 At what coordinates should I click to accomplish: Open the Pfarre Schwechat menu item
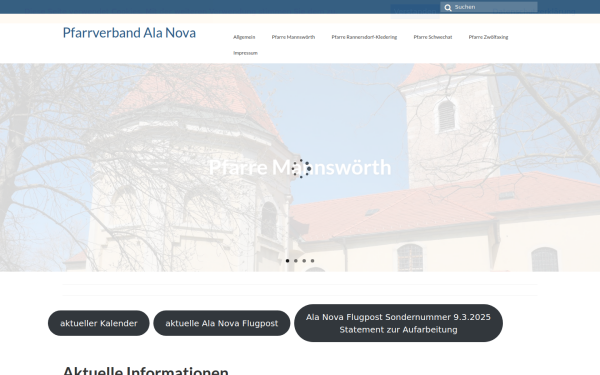[x=433, y=37]
